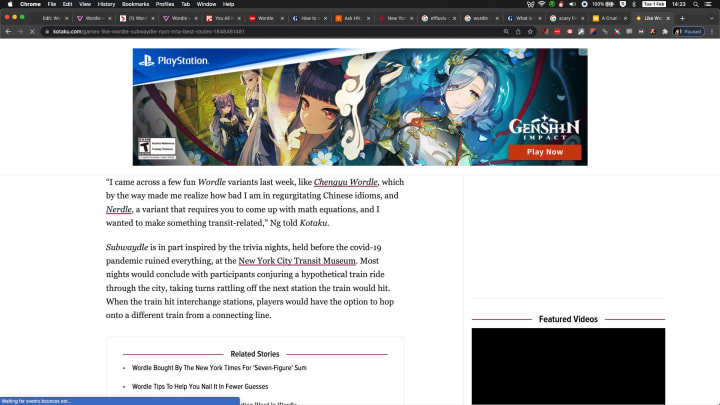Click the Wi-Fi status icon
Viewport: 720px width, 405px height.
pyautogui.click(x=541, y=4)
